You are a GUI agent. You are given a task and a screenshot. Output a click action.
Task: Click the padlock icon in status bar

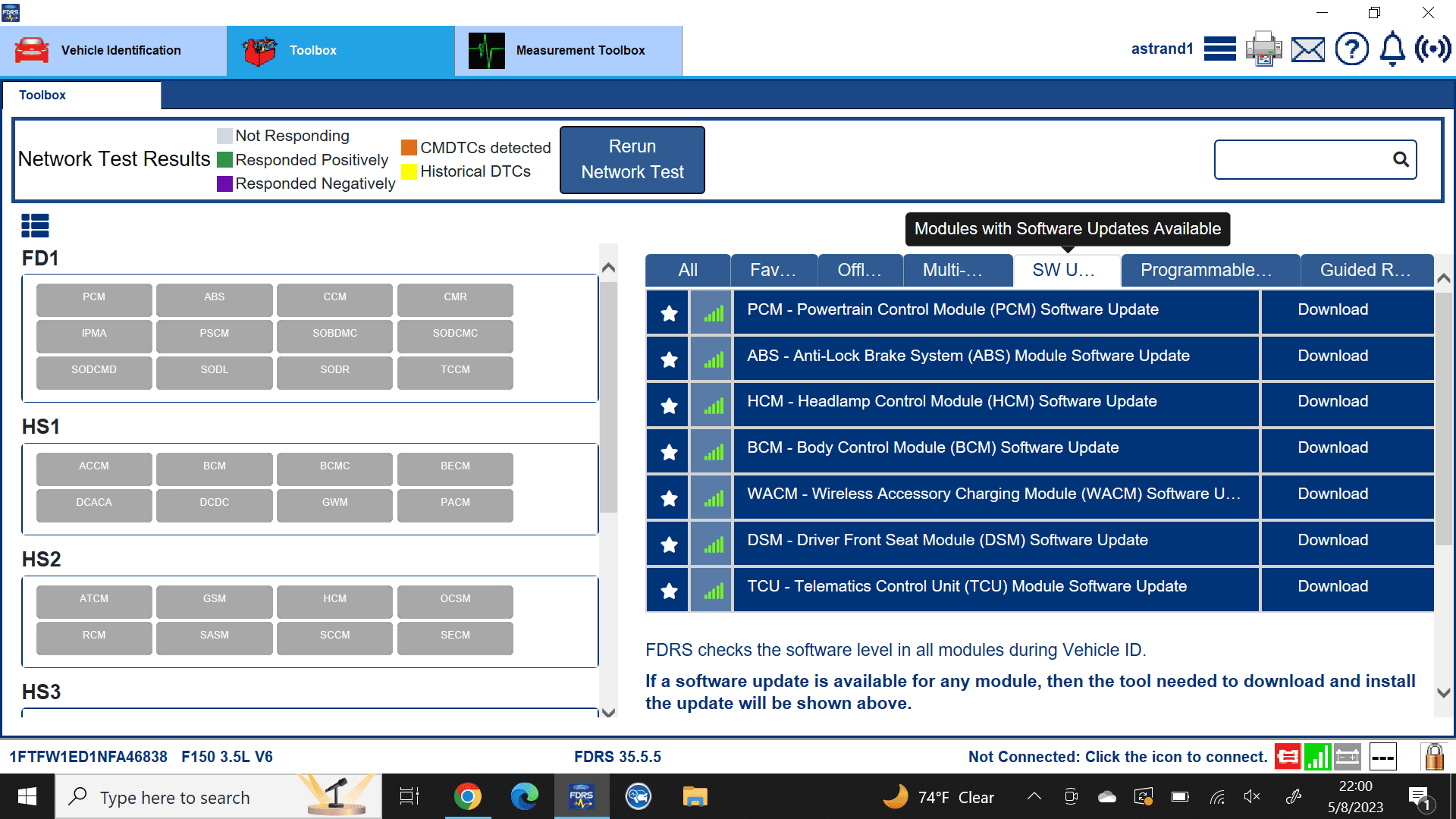coord(1433,756)
